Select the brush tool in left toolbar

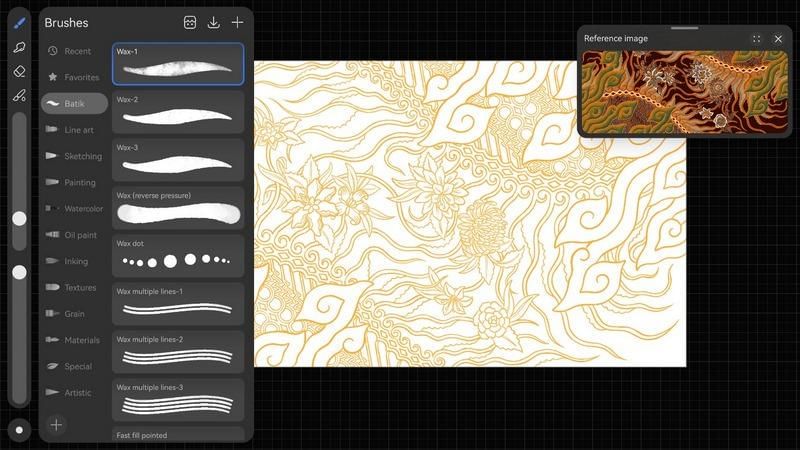[19, 23]
